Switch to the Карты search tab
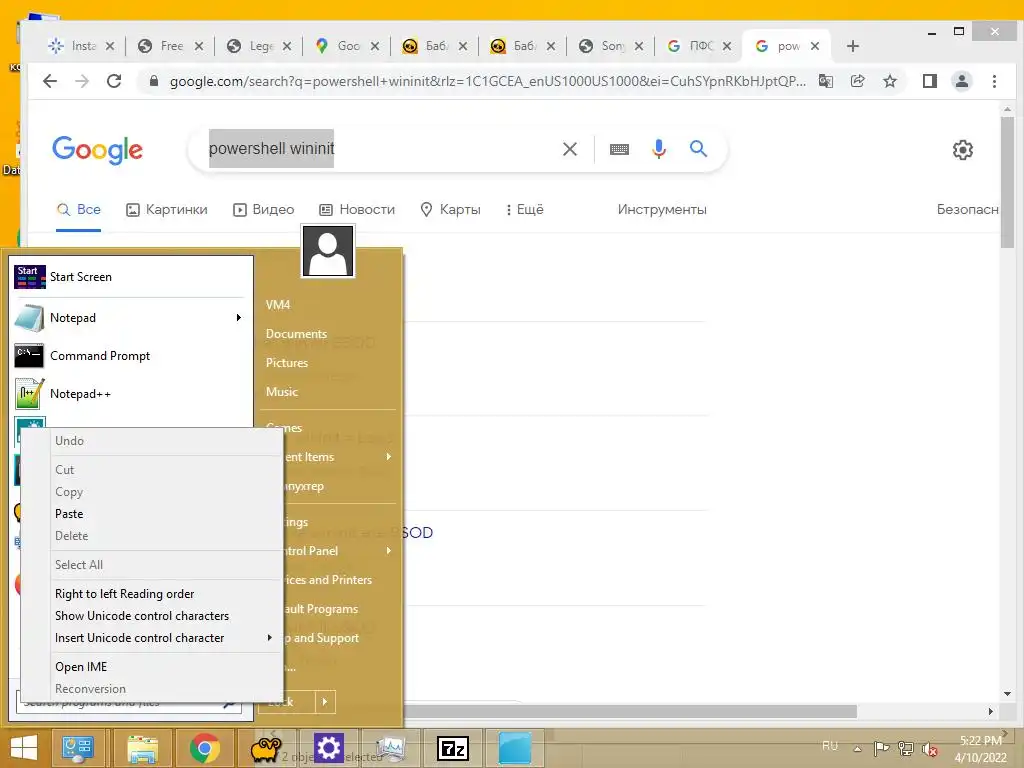The image size is (1024, 768). click(451, 210)
